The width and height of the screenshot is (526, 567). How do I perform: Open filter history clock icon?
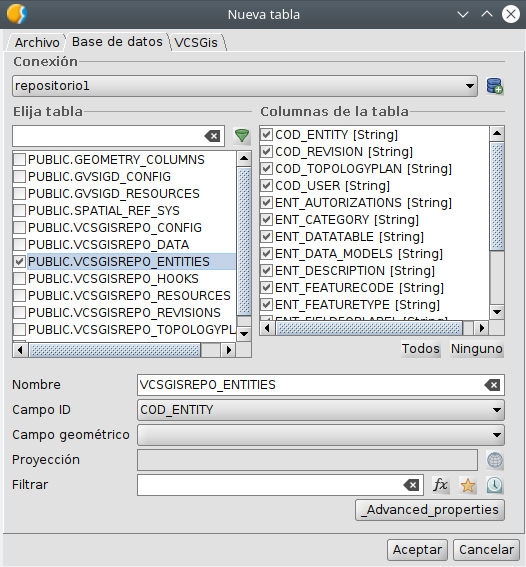(494, 485)
